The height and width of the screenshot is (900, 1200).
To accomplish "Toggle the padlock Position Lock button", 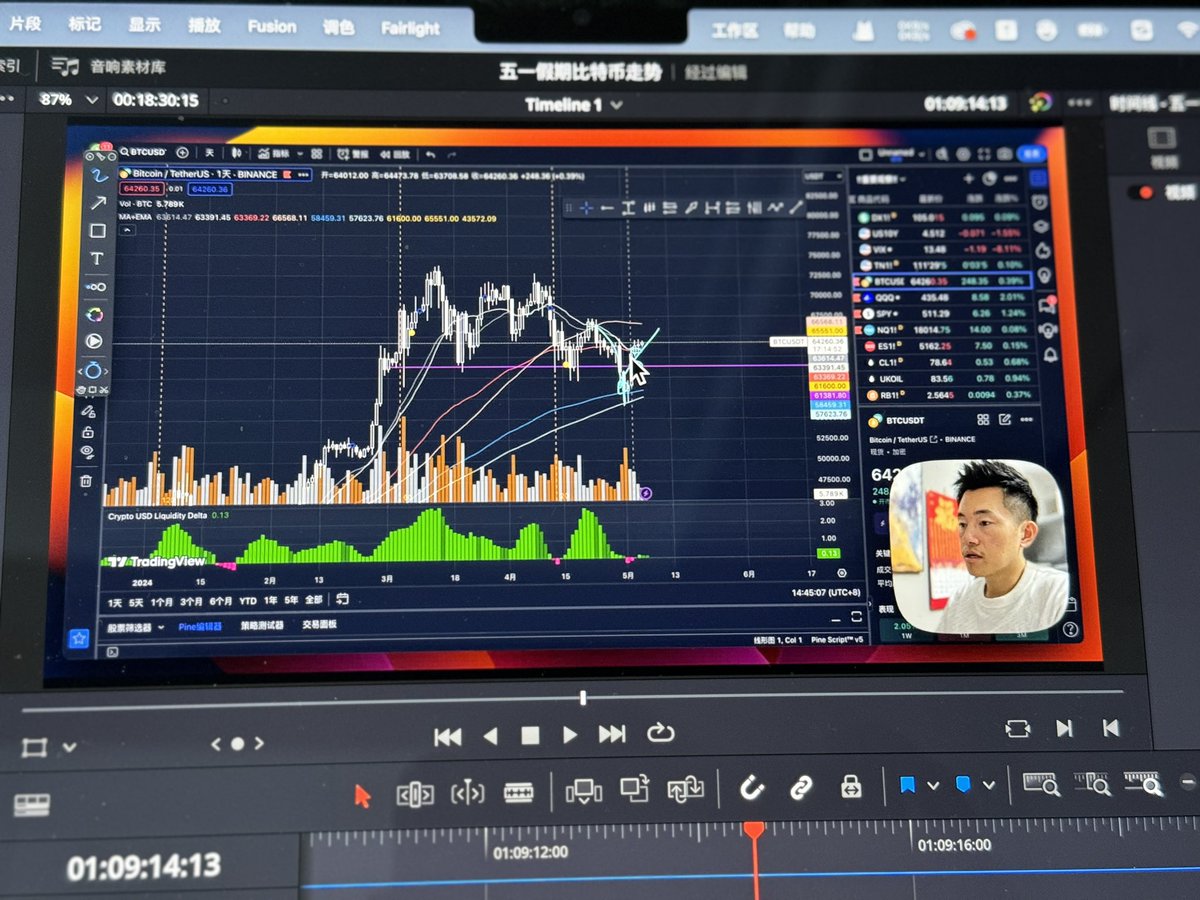I will point(851,786).
